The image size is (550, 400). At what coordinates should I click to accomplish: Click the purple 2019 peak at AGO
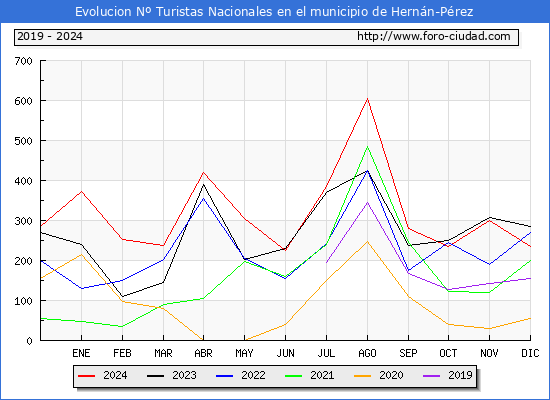367,202
